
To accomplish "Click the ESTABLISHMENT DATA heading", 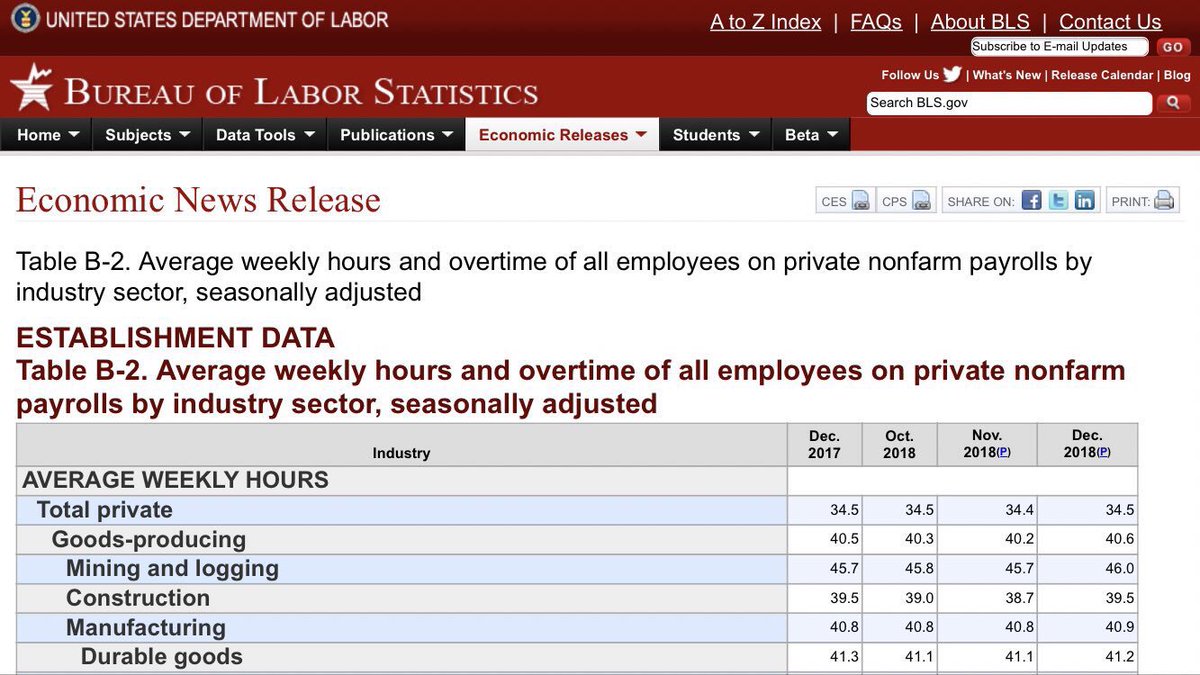I will point(175,338).
